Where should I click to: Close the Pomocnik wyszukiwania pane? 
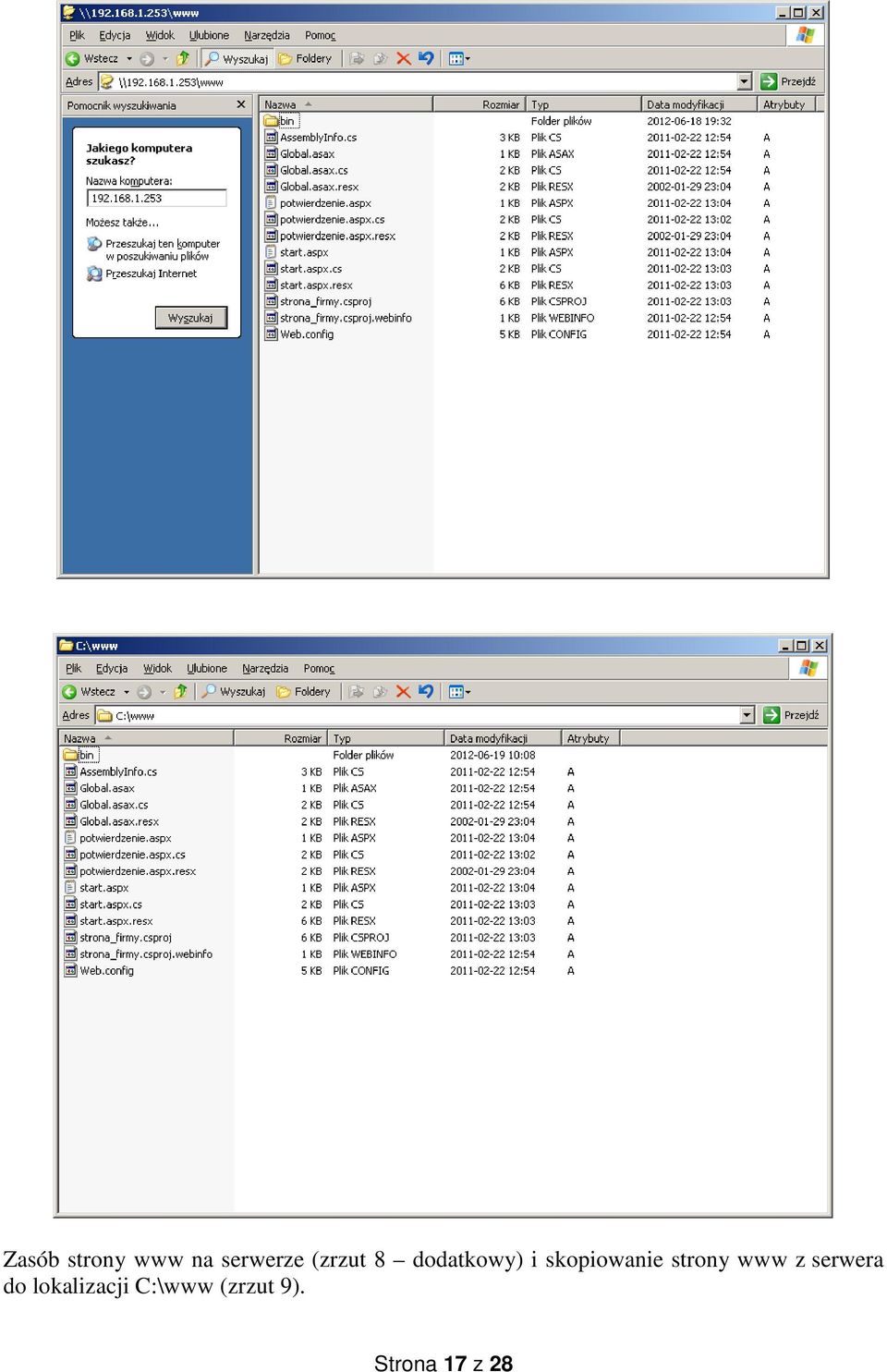point(241,104)
